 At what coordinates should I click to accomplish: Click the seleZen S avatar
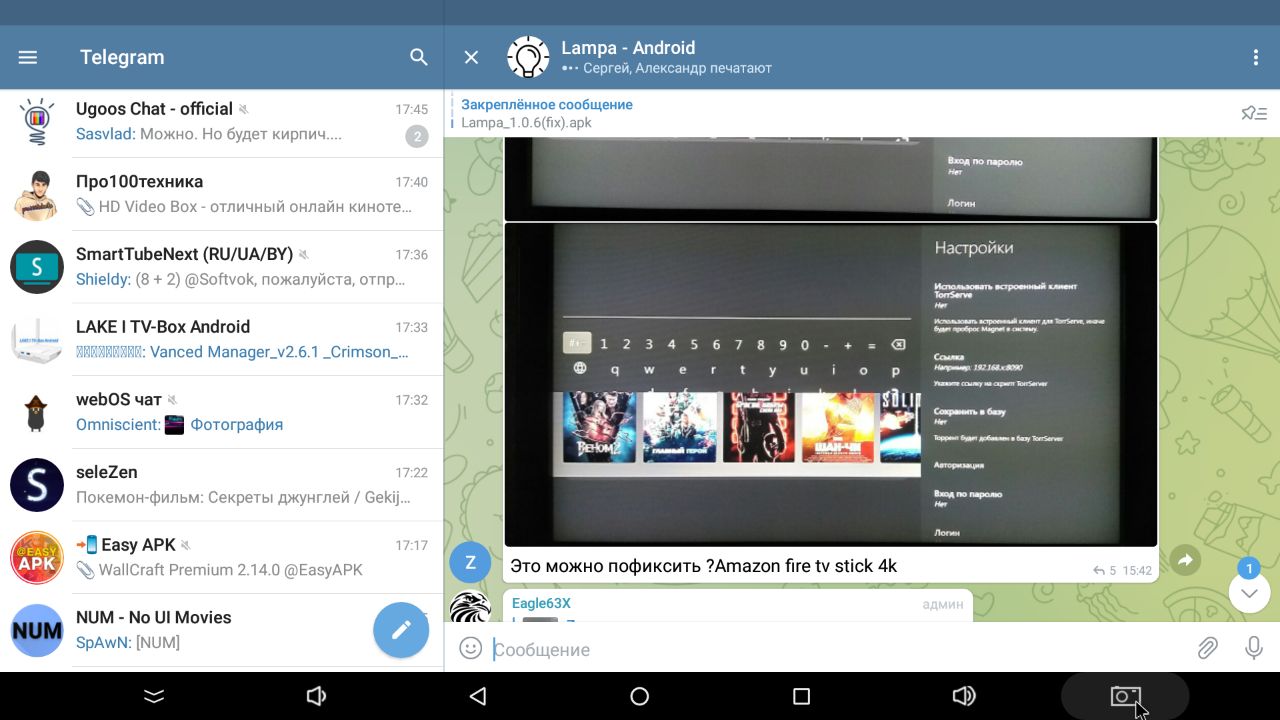point(37,485)
